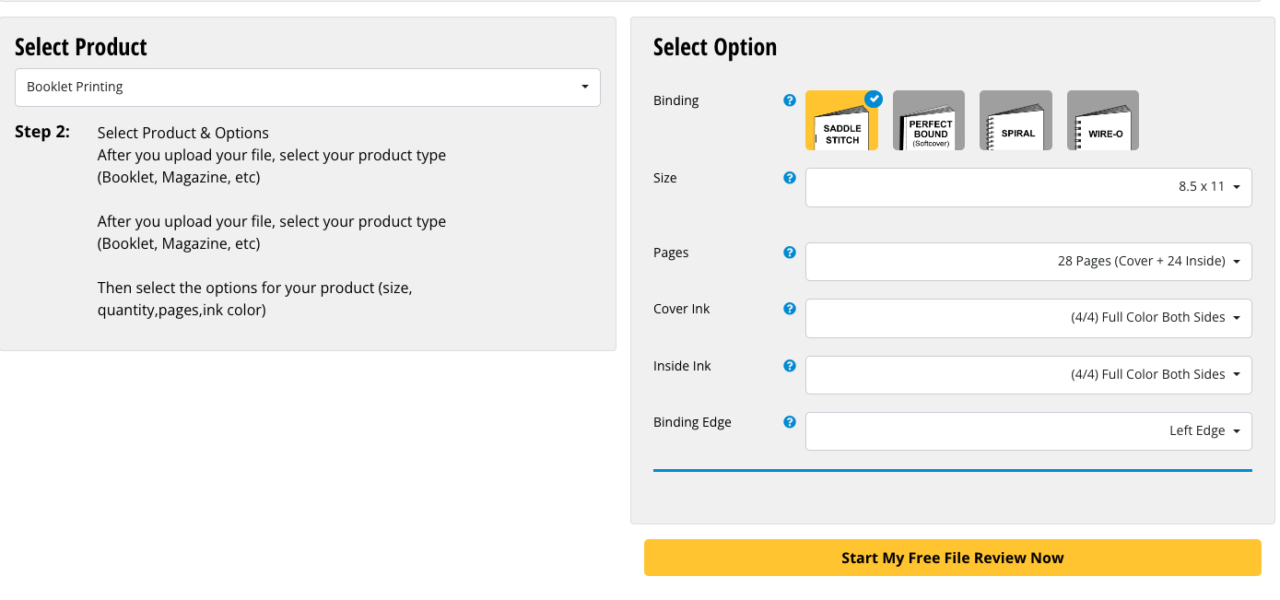Screen dimensions: 1280x600
Task: Select the Saddle Stitch binding option
Action: (841, 121)
